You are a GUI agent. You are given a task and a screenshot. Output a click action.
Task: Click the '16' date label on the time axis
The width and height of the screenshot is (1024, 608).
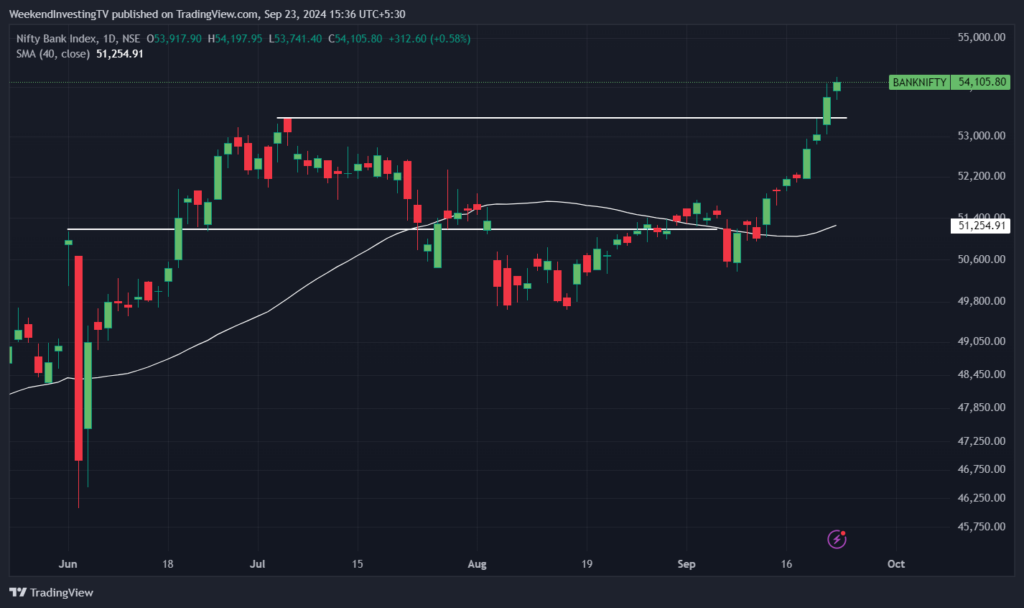(786, 564)
